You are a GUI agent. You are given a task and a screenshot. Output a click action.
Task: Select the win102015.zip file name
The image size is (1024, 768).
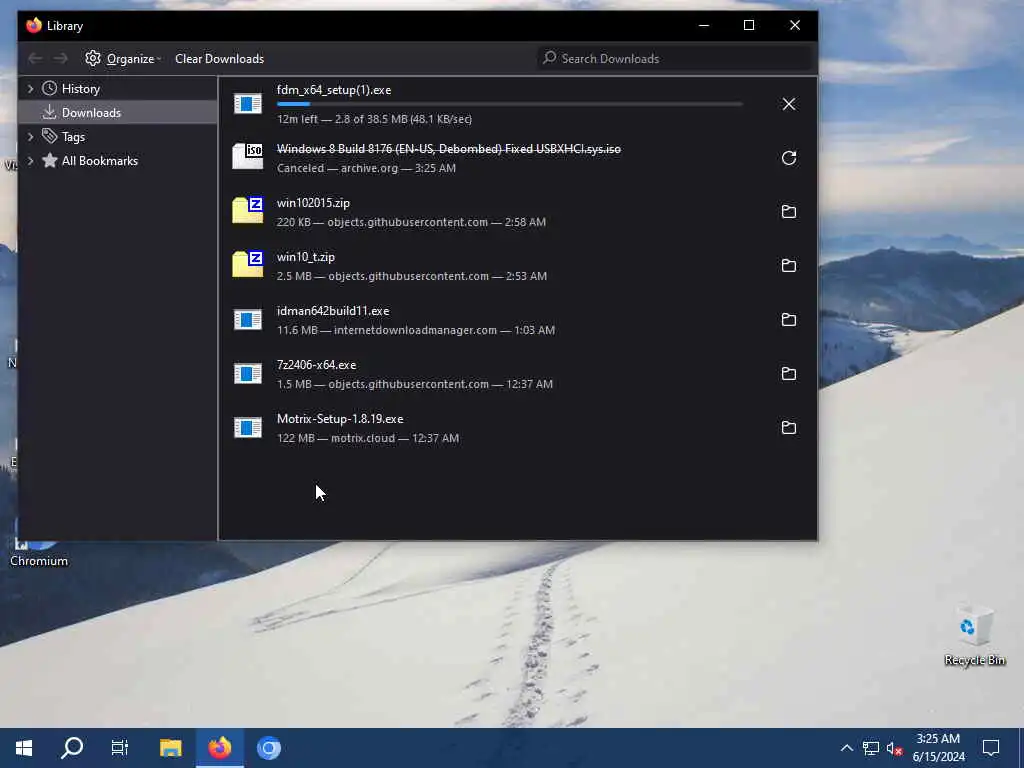click(x=313, y=203)
